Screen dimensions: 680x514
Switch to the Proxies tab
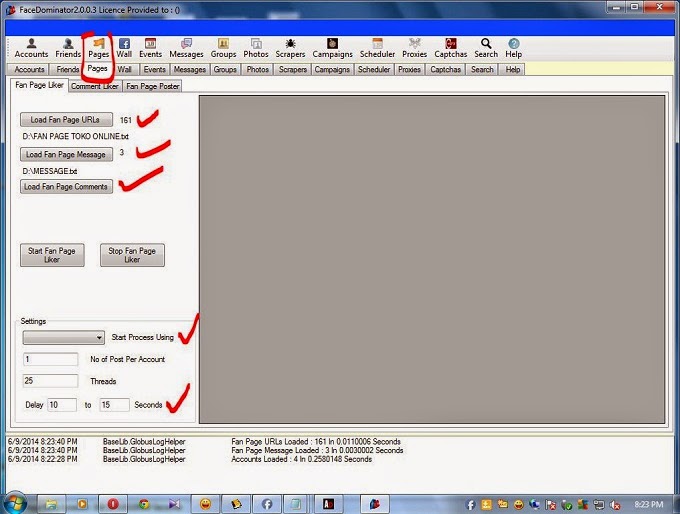tap(409, 69)
